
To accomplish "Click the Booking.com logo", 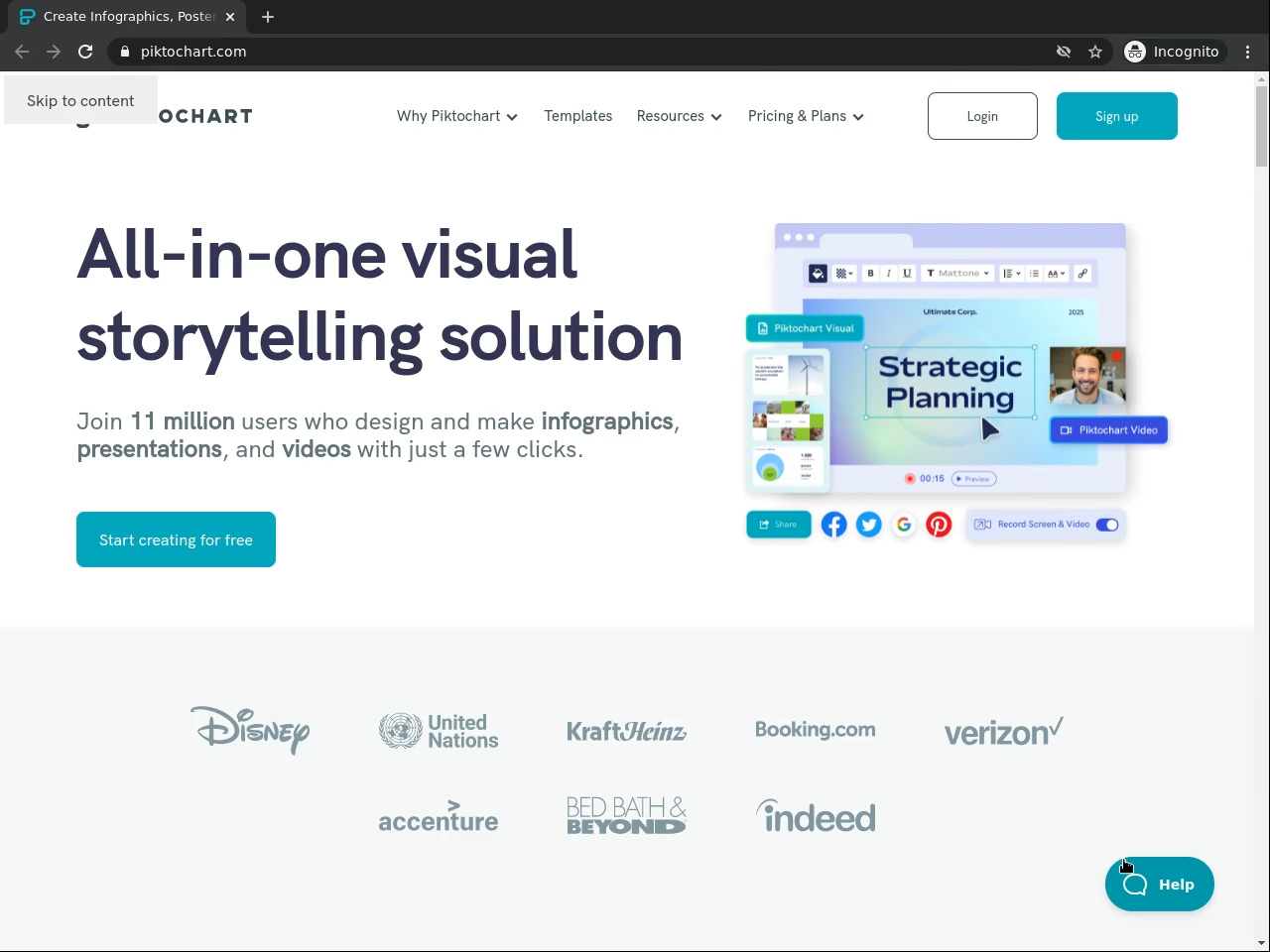I will [816, 730].
